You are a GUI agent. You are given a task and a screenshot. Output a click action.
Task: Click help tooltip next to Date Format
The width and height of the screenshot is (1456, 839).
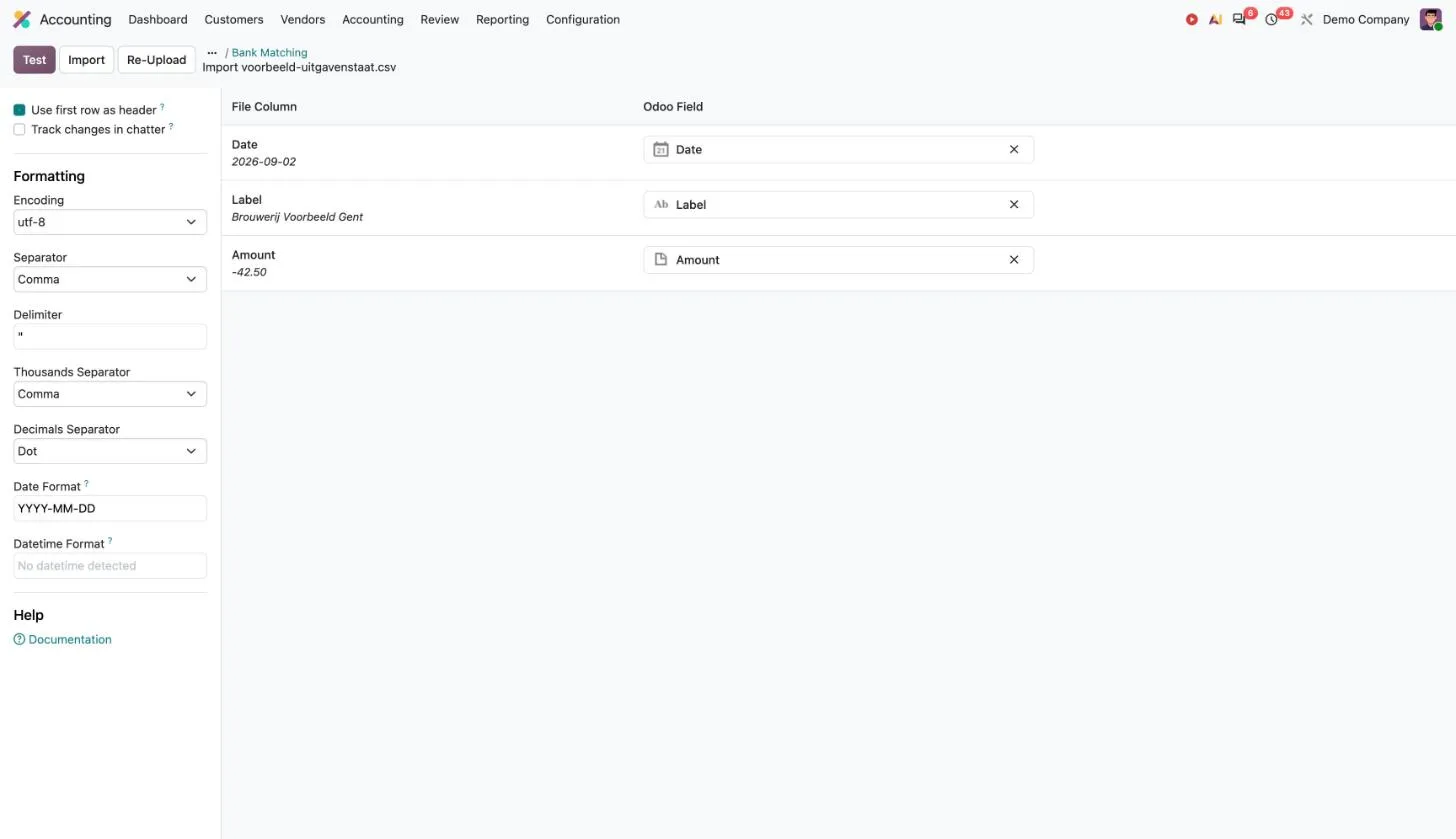86,484
